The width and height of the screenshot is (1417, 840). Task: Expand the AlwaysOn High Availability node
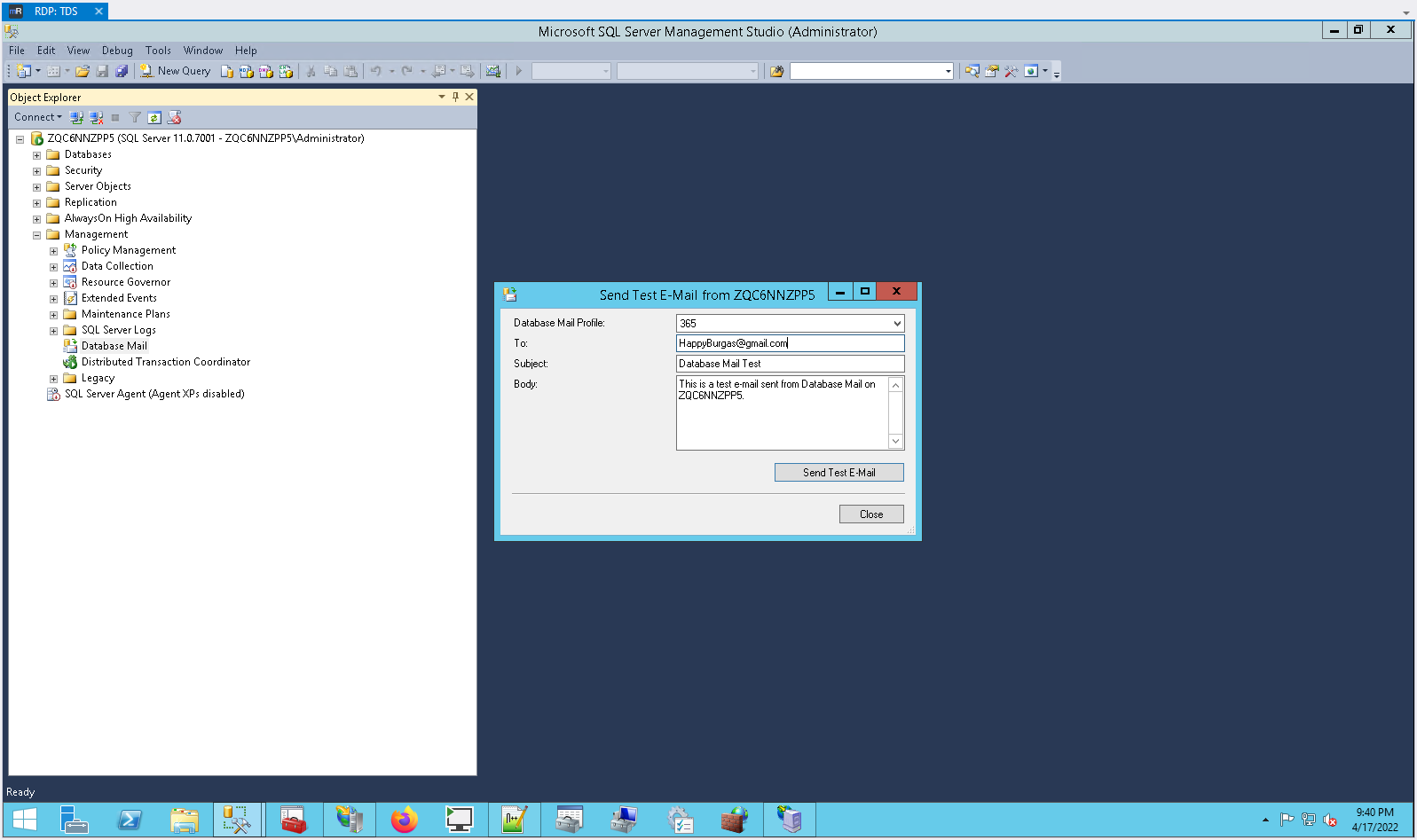pos(37,219)
